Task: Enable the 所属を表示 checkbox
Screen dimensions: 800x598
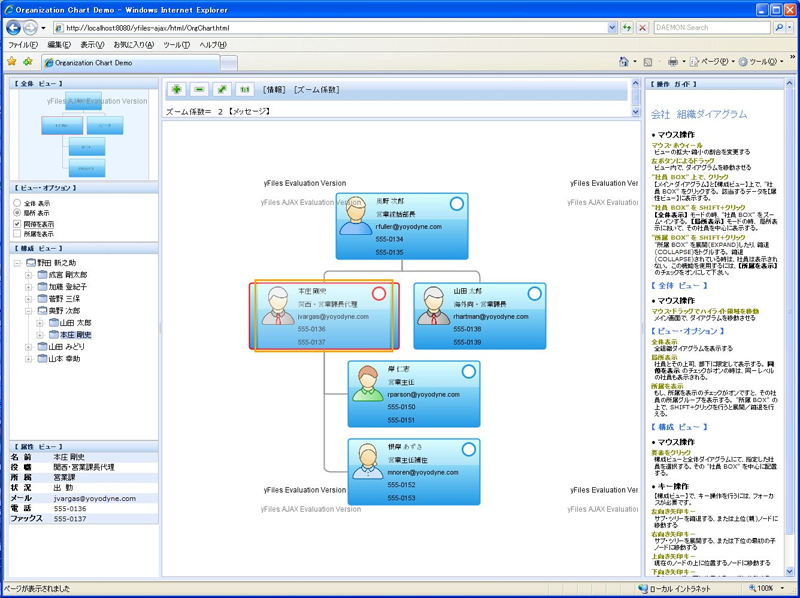Action: (17, 235)
